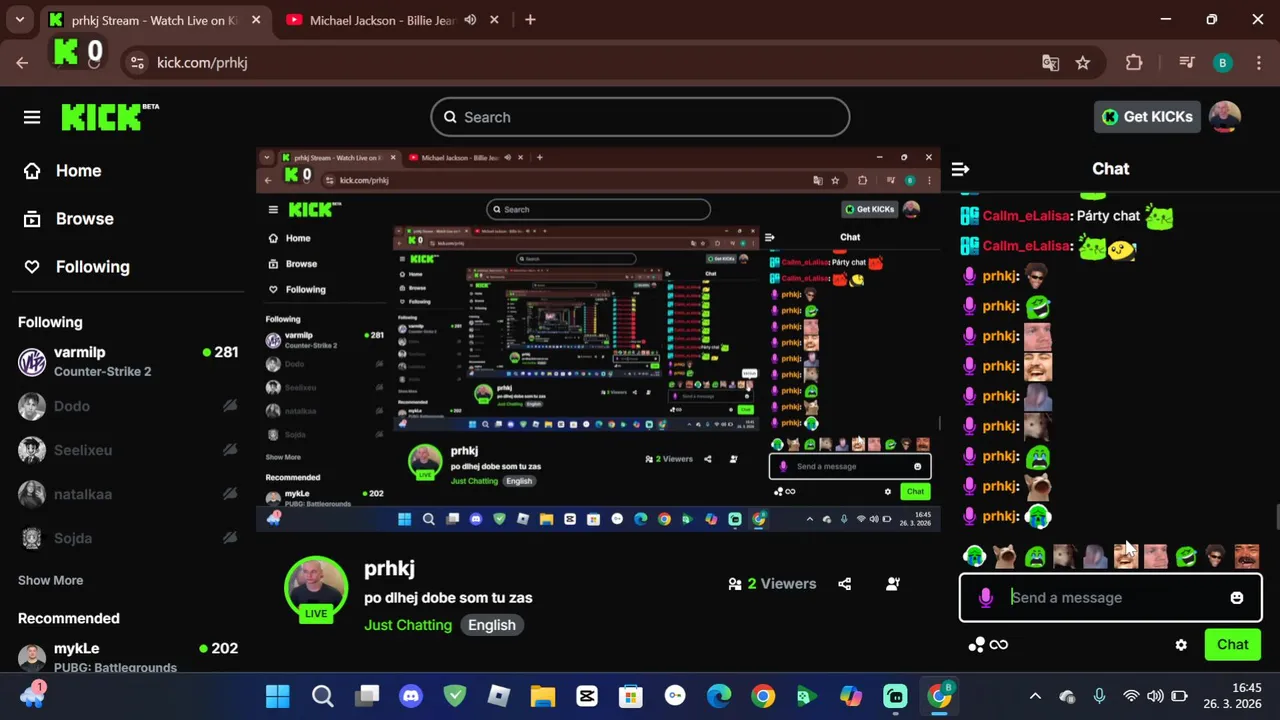Expand Show More followed channels
The image size is (1280, 720).
[x=50, y=580]
